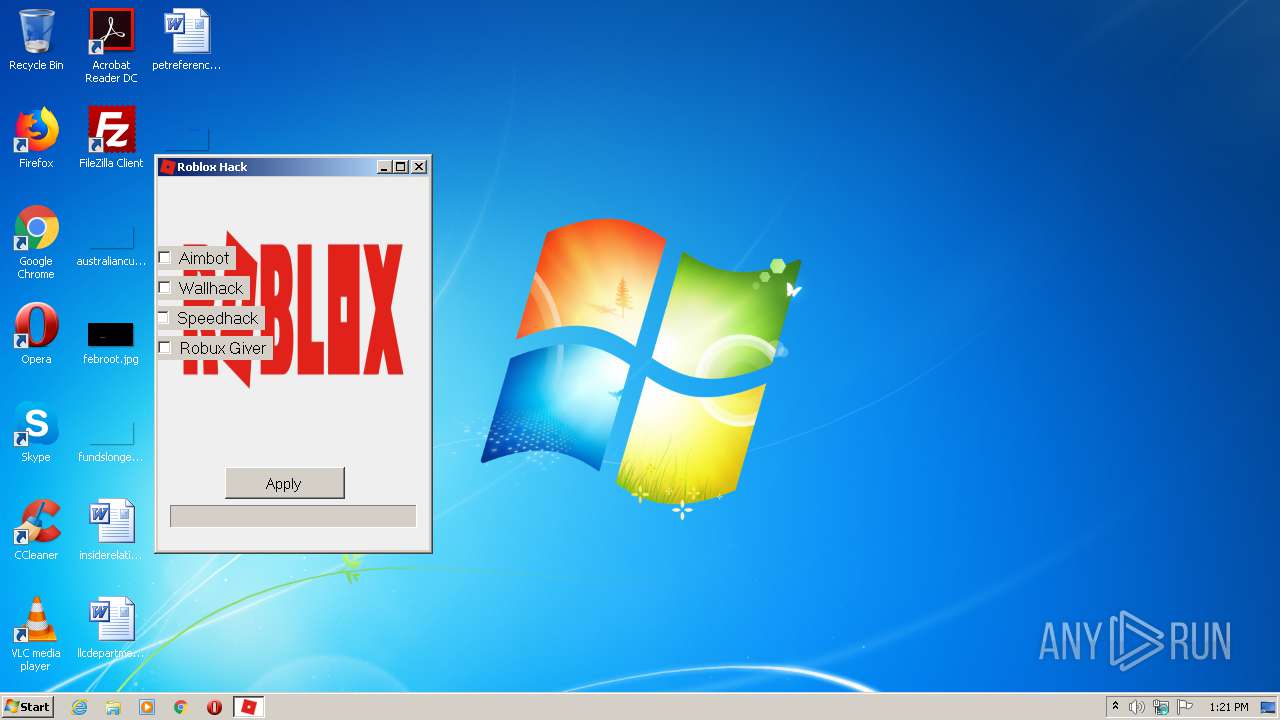This screenshot has width=1280, height=720.
Task: Maximize the Roblox Hack window
Action: (x=401, y=167)
